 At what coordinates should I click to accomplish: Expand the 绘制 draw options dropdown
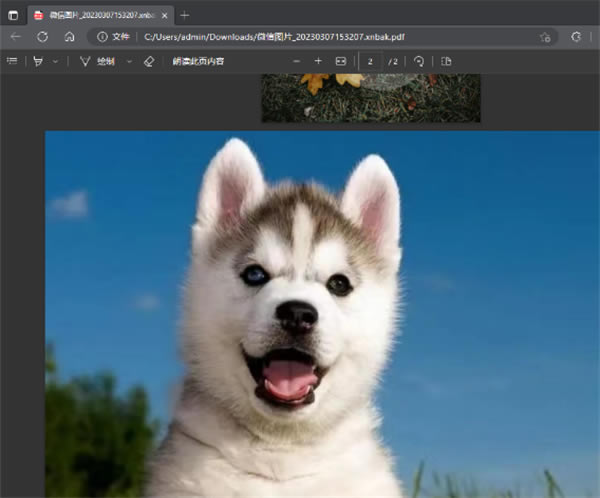129,61
